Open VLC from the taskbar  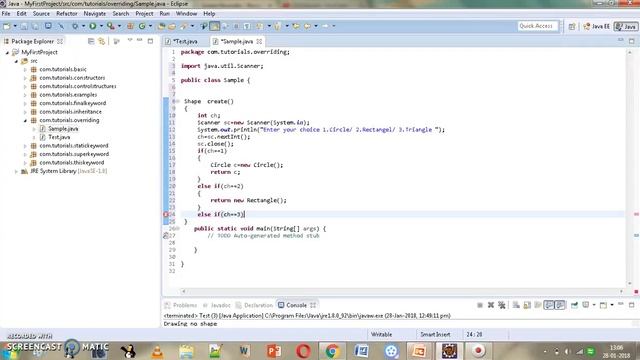coord(157,351)
